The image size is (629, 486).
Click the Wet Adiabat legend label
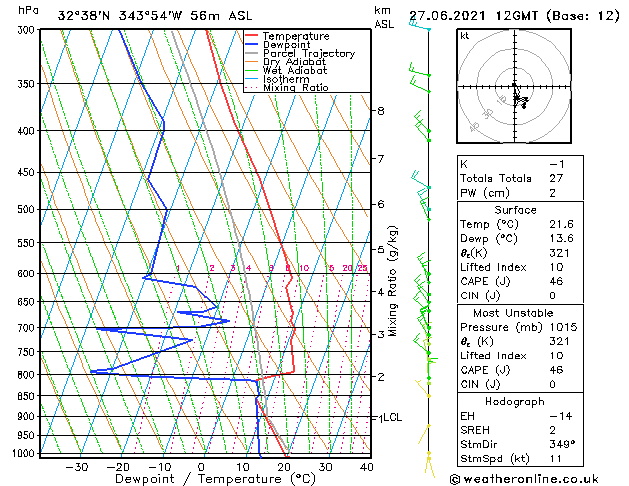[295, 70]
